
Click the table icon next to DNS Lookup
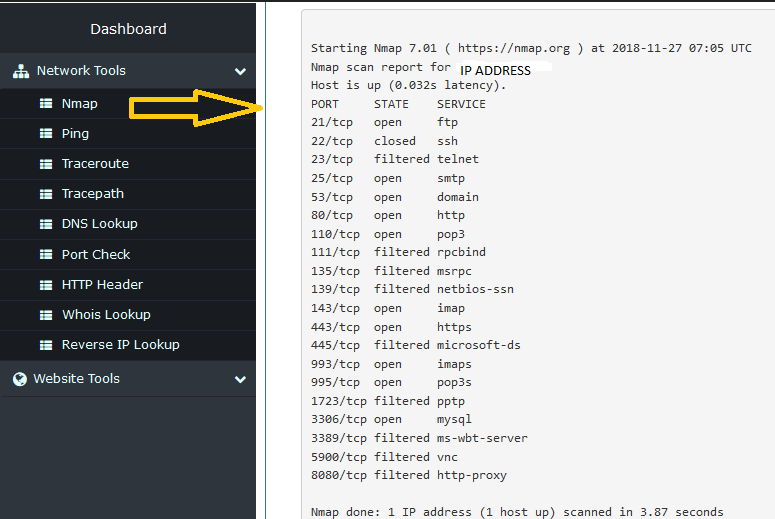(x=45, y=224)
